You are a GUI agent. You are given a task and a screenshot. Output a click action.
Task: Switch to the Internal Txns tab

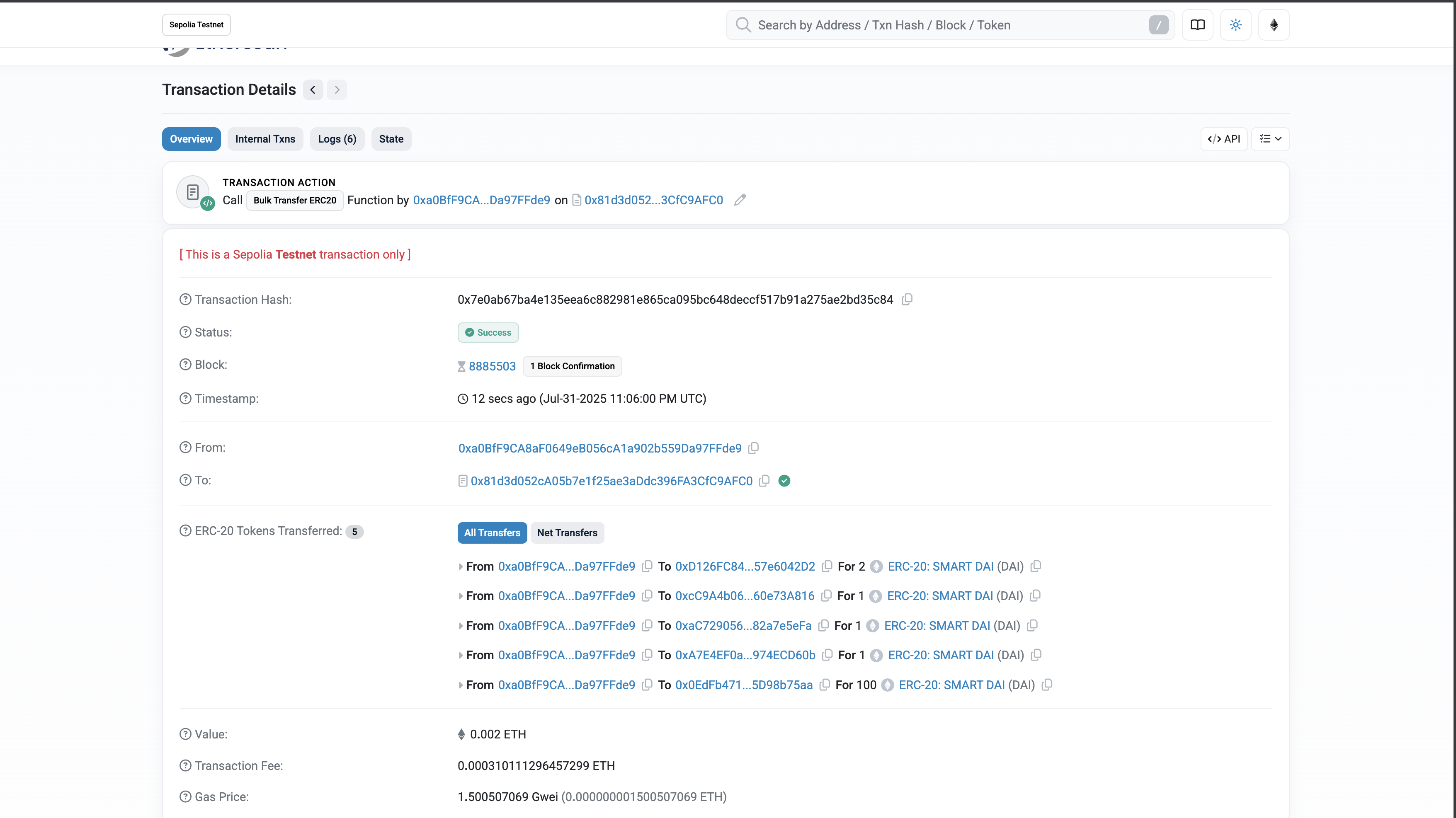click(265, 138)
